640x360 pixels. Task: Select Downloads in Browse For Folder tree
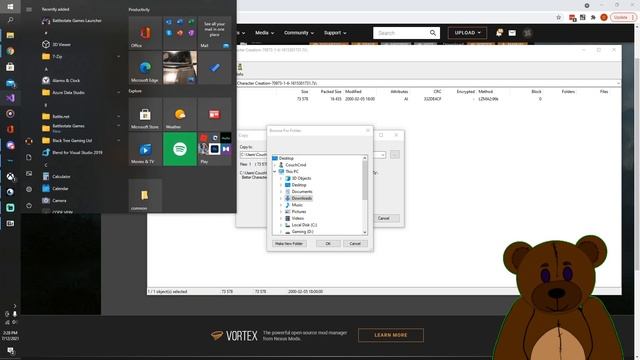point(302,198)
